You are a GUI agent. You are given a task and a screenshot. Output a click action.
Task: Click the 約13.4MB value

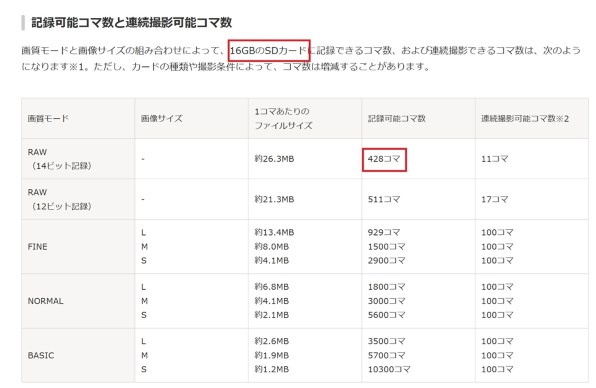point(274,232)
